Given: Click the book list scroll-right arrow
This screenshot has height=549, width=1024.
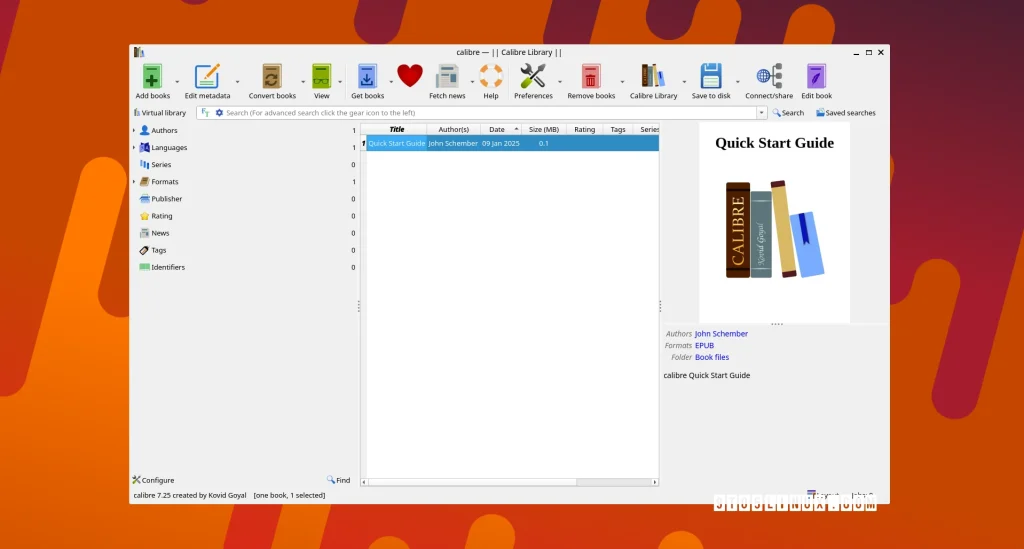Looking at the screenshot, I should 654,482.
